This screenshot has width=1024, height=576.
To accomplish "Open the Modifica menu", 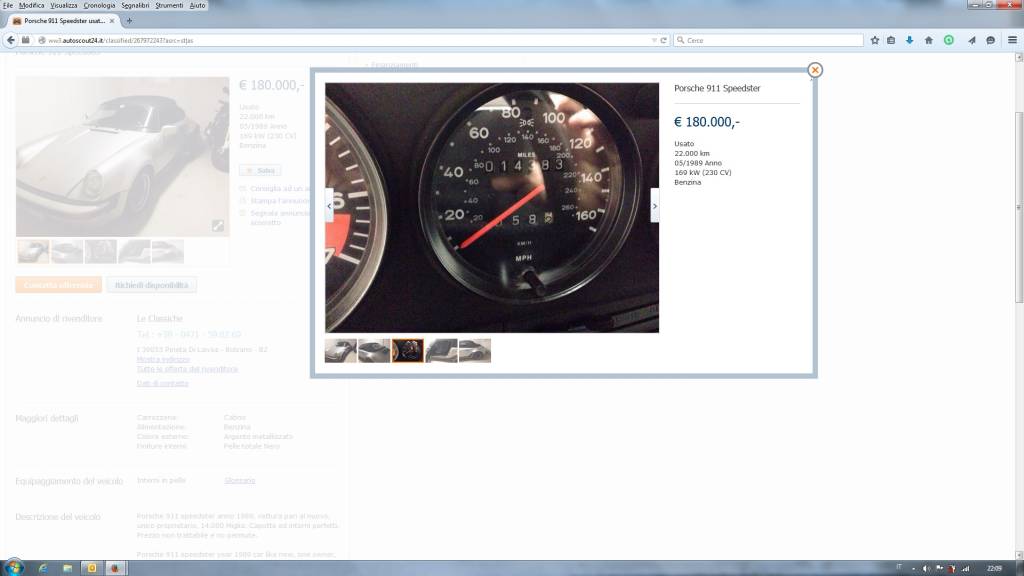I will tap(31, 5).
